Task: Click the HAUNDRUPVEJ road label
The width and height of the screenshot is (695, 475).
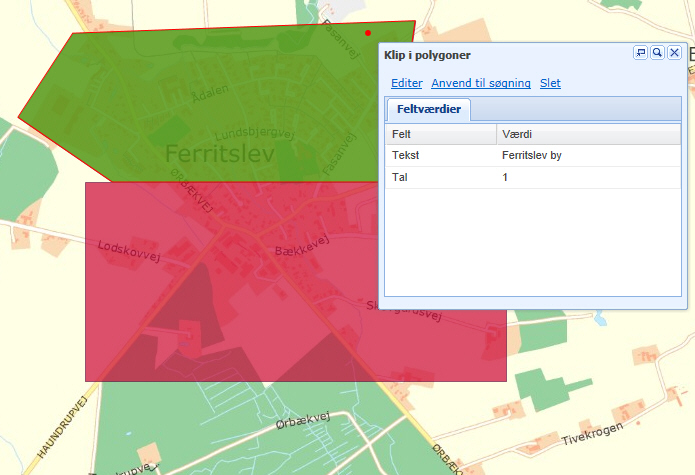Action: pyautogui.click(x=62, y=427)
